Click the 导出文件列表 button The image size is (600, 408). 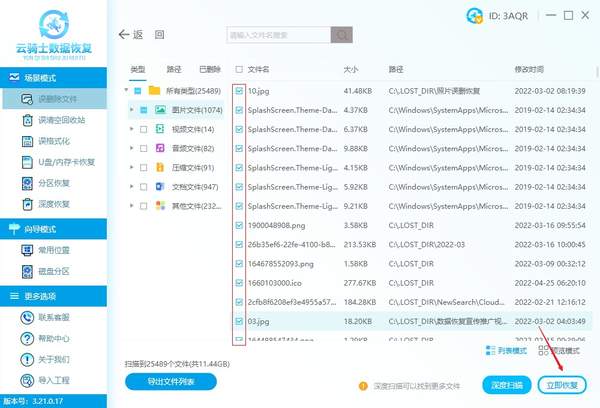[x=171, y=382]
